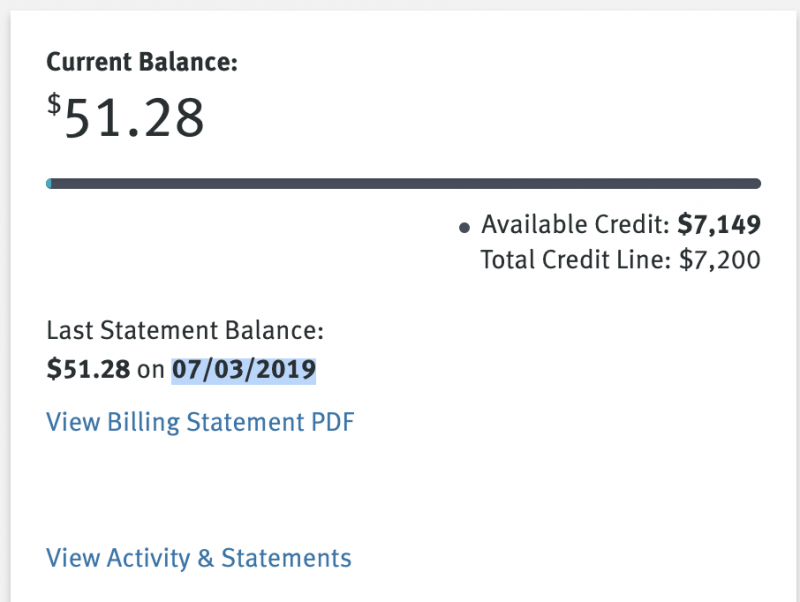The height and width of the screenshot is (602, 800).
Task: Click the teal used-credit segment of the bar
Action: coord(49,183)
